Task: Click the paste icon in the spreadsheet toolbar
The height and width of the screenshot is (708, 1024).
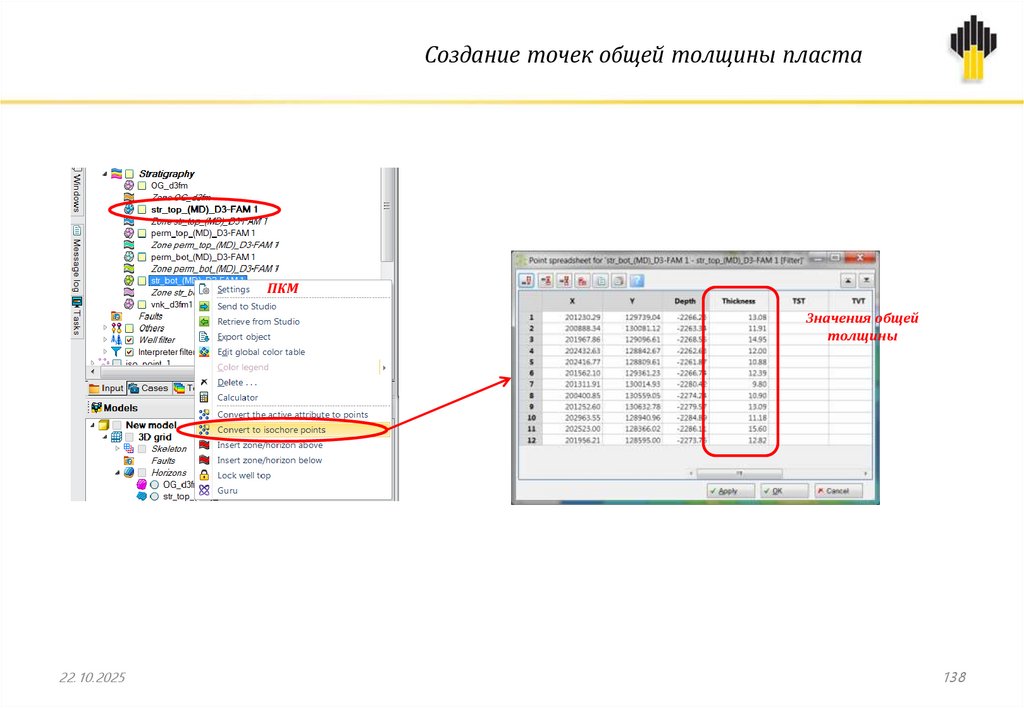Action: (x=619, y=281)
